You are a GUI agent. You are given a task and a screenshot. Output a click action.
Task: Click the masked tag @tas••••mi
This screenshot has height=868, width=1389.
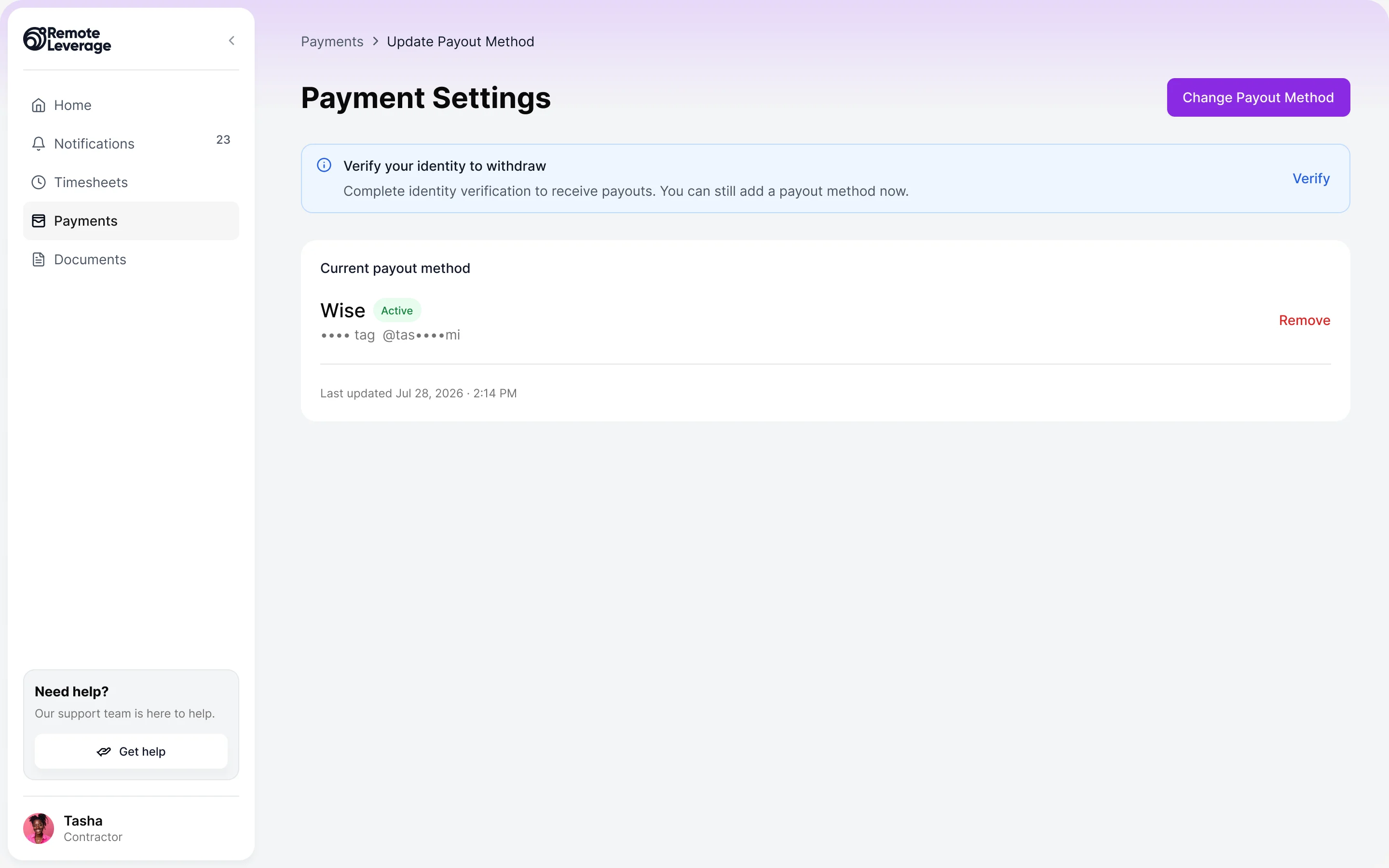coord(422,335)
